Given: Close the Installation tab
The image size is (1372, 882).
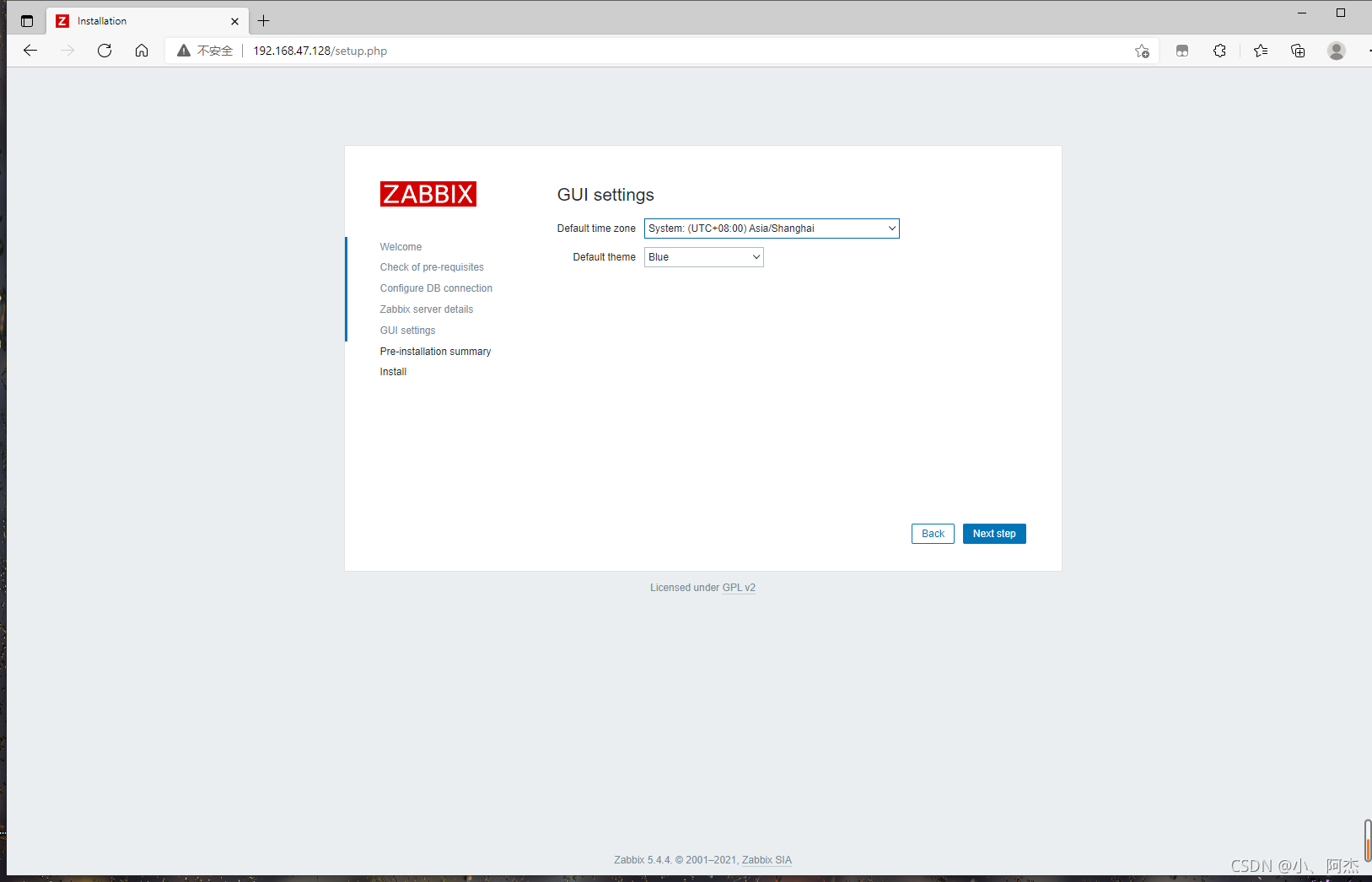Looking at the screenshot, I should point(234,21).
